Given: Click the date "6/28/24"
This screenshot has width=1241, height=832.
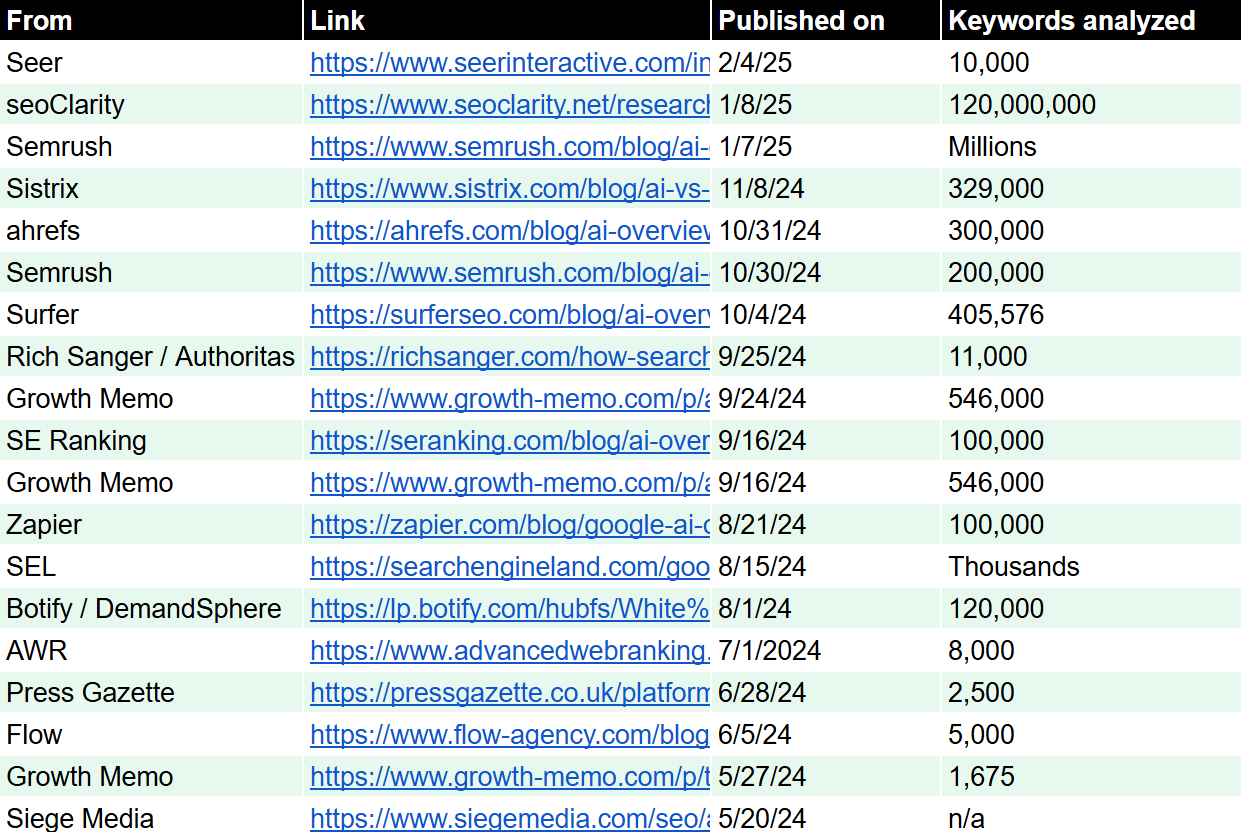Looking at the screenshot, I should click(762, 693).
